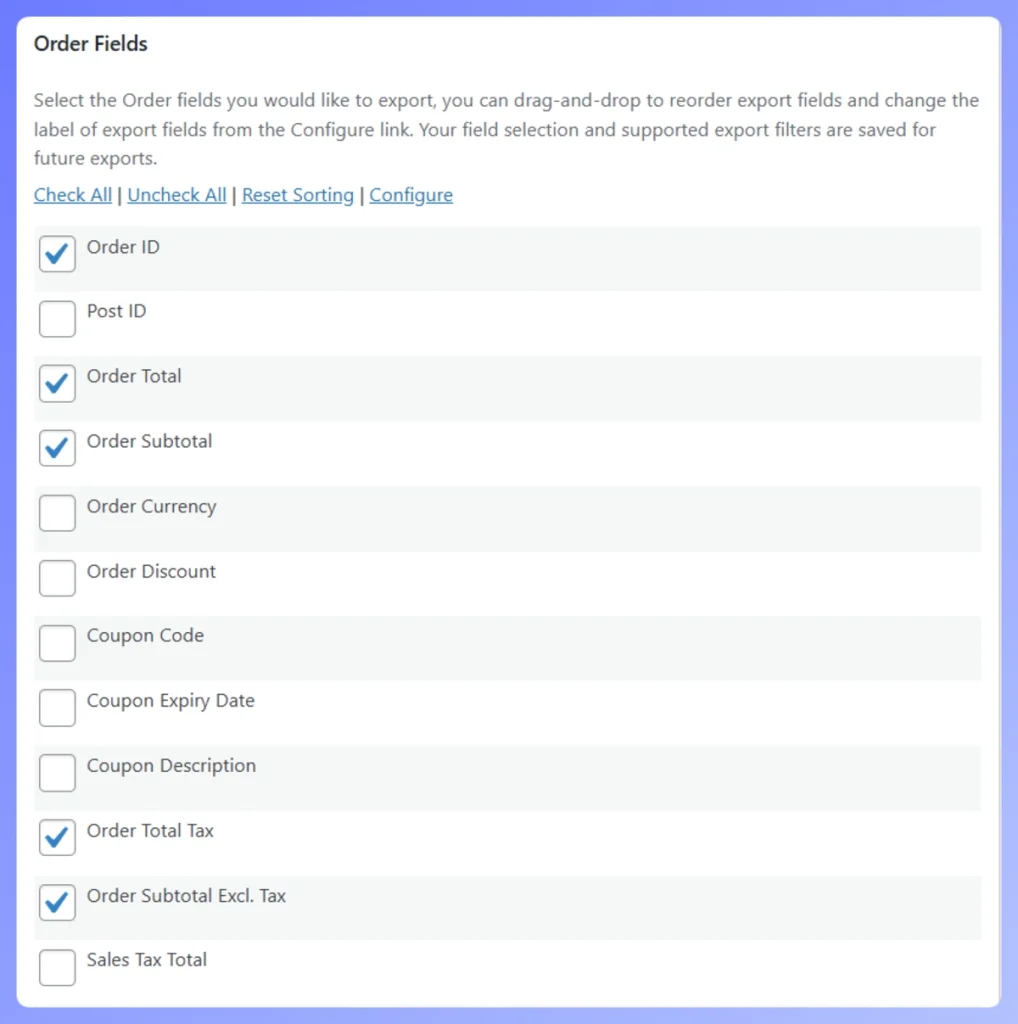Select the Order ID row label

[123, 247]
